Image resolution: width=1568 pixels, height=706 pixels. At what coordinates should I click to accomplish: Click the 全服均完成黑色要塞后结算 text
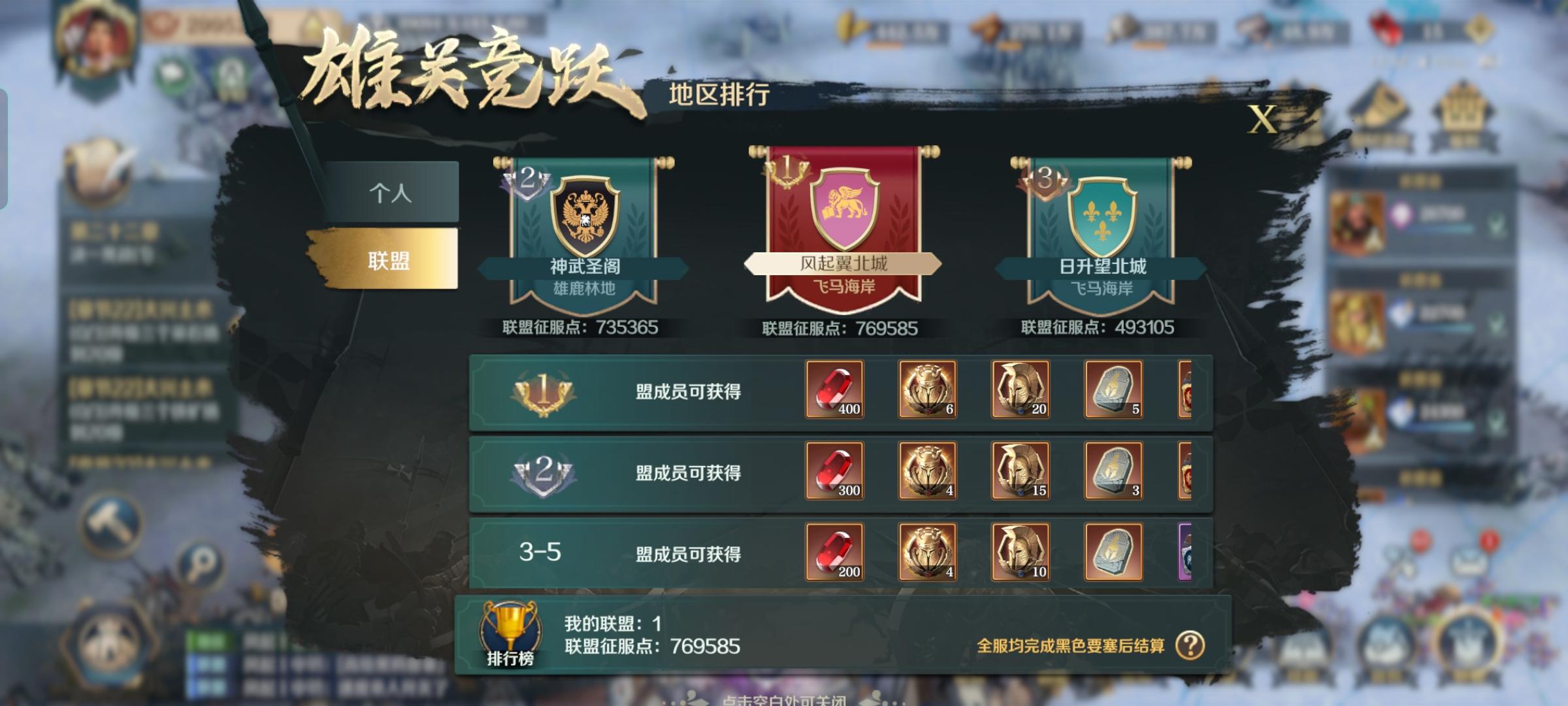pyautogui.click(x=1070, y=646)
